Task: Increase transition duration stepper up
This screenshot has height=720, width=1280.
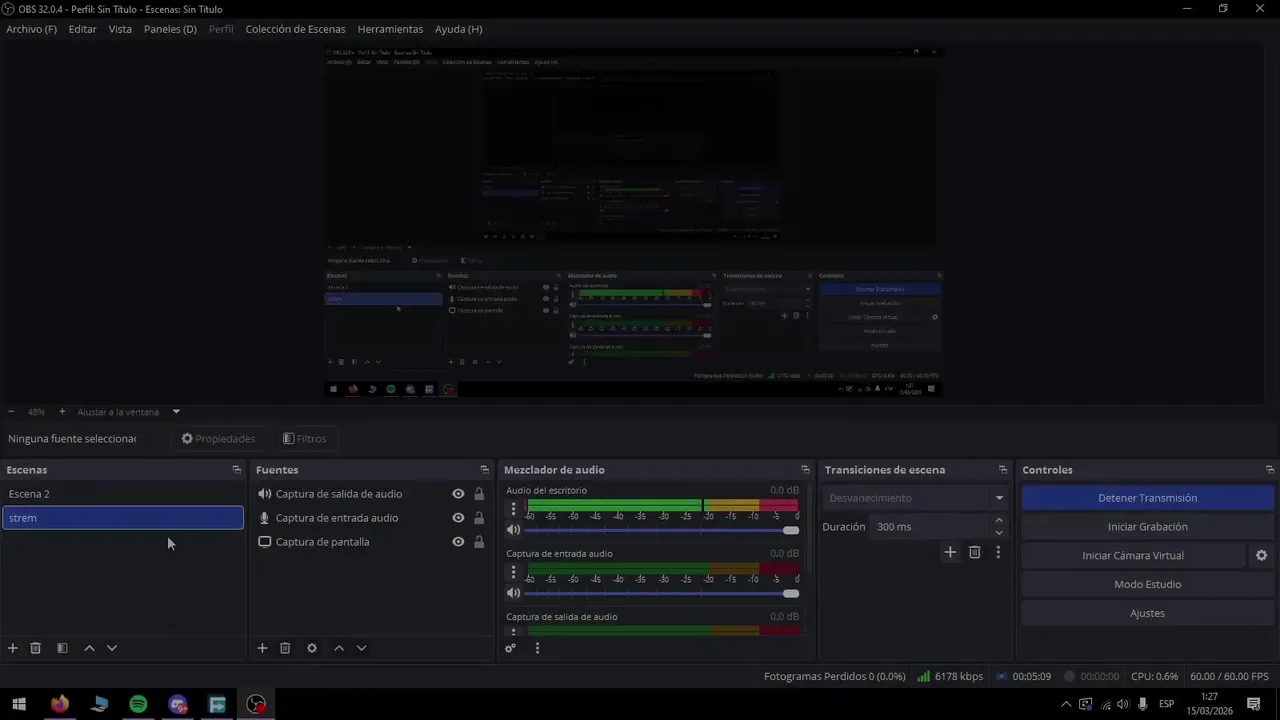Action: pos(999,520)
